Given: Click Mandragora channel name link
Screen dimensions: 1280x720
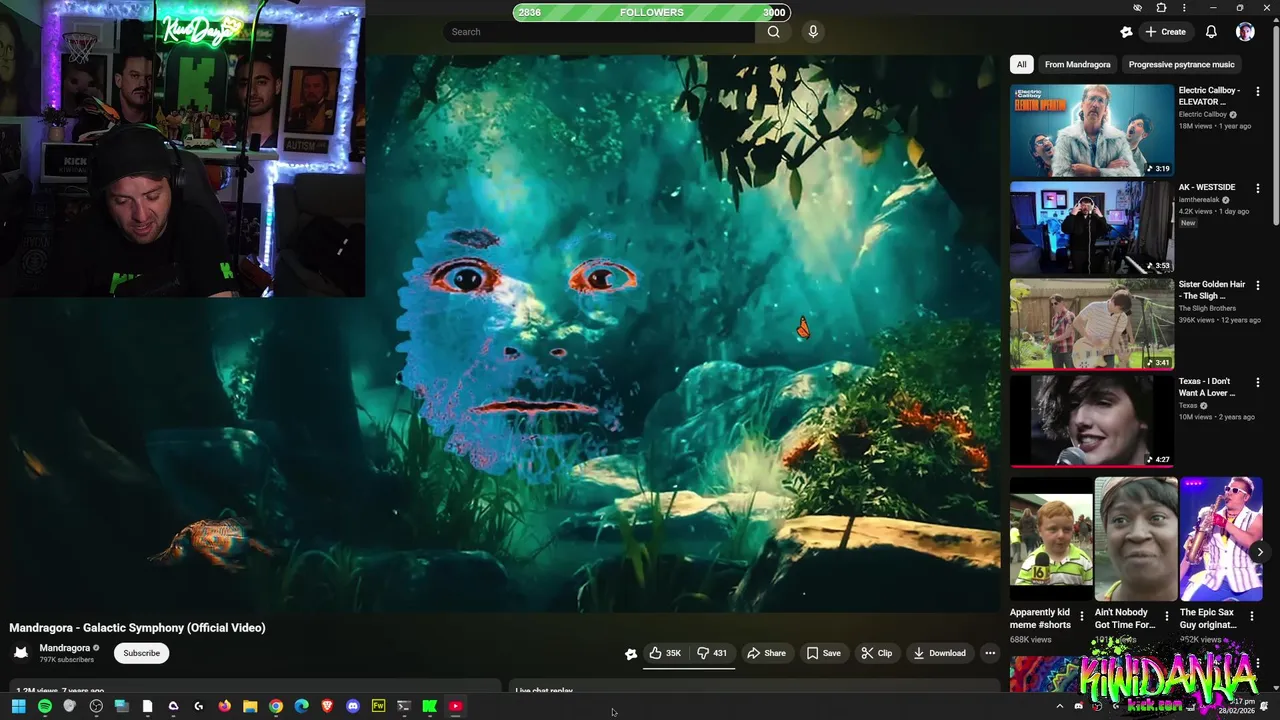Looking at the screenshot, I should click(x=65, y=648).
